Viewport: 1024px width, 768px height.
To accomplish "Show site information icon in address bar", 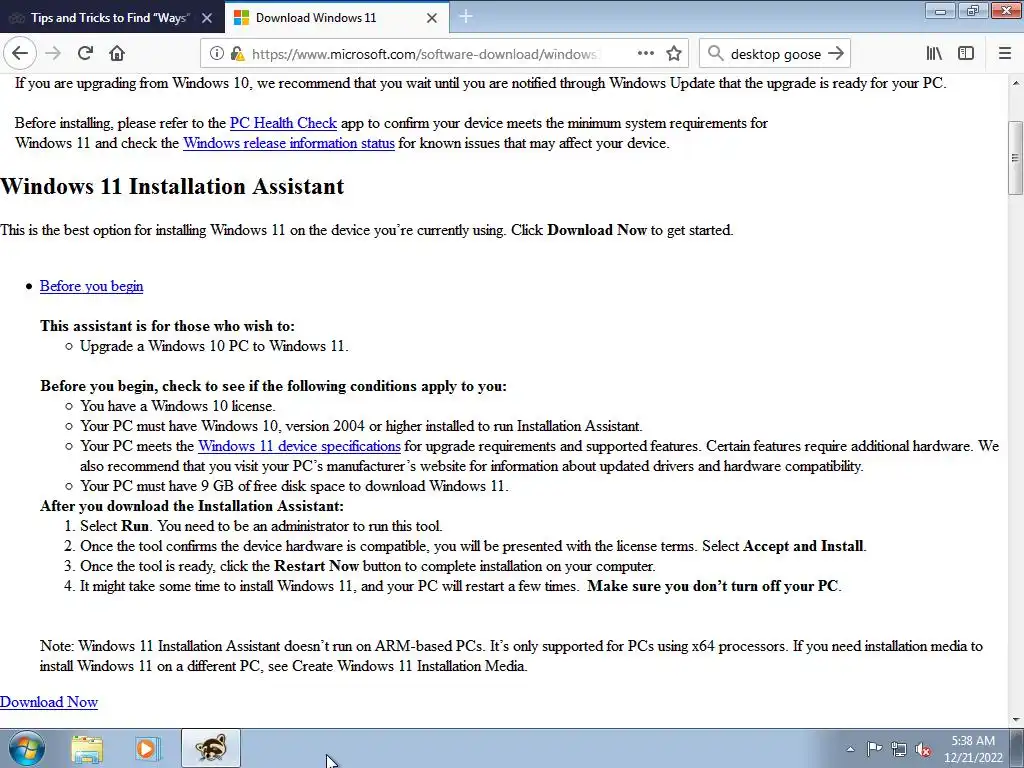I will tap(216, 54).
